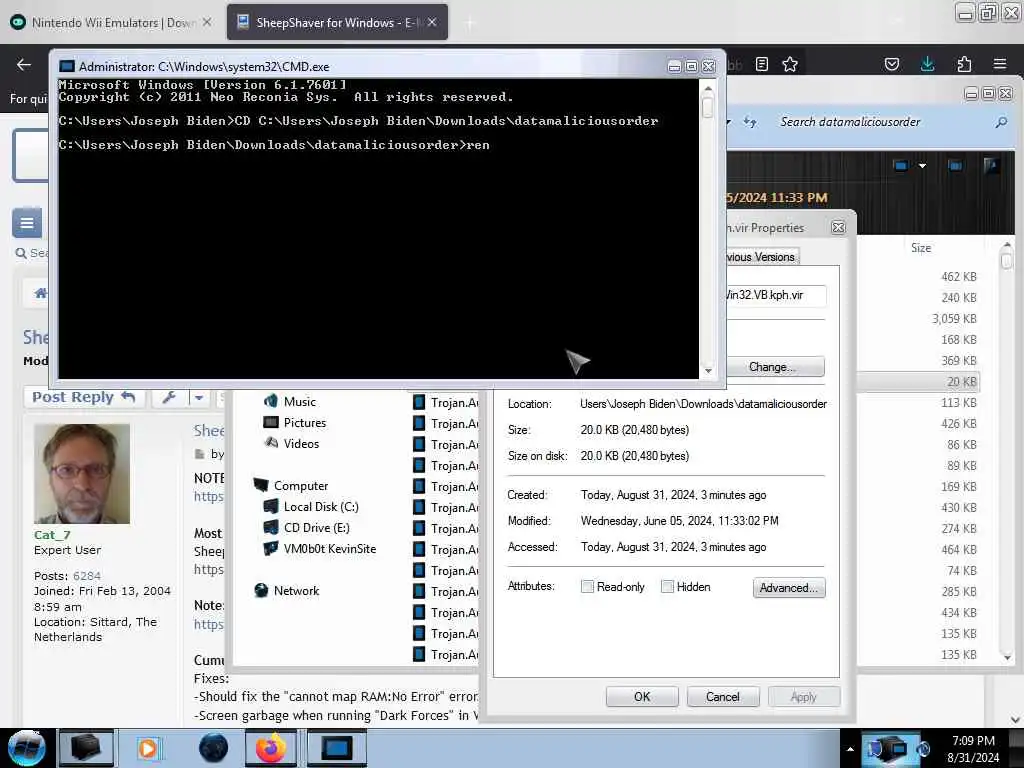Bookmark this page with the star icon
Viewport: 1024px width, 768px height.
coord(790,64)
